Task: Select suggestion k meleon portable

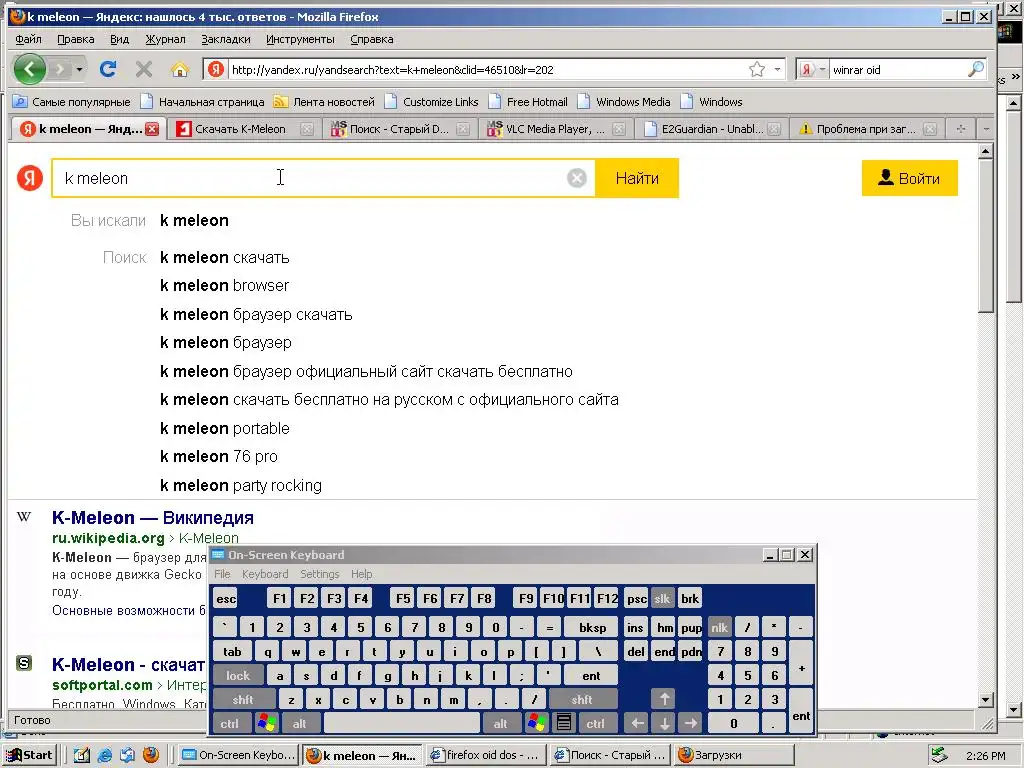Action: pyautogui.click(x=225, y=428)
